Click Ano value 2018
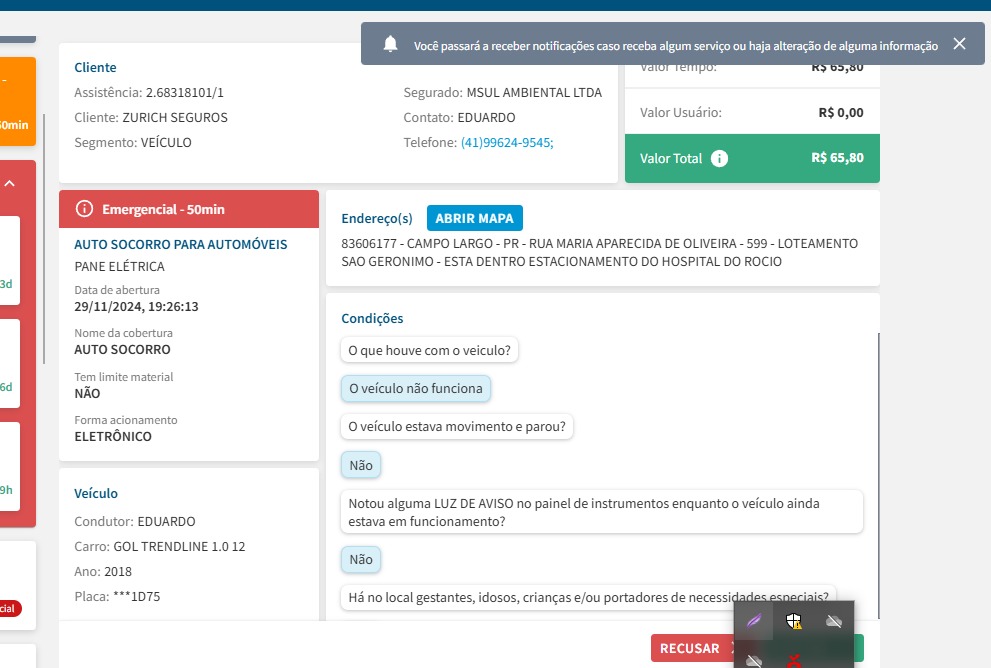This screenshot has width=991, height=668. coord(118,572)
